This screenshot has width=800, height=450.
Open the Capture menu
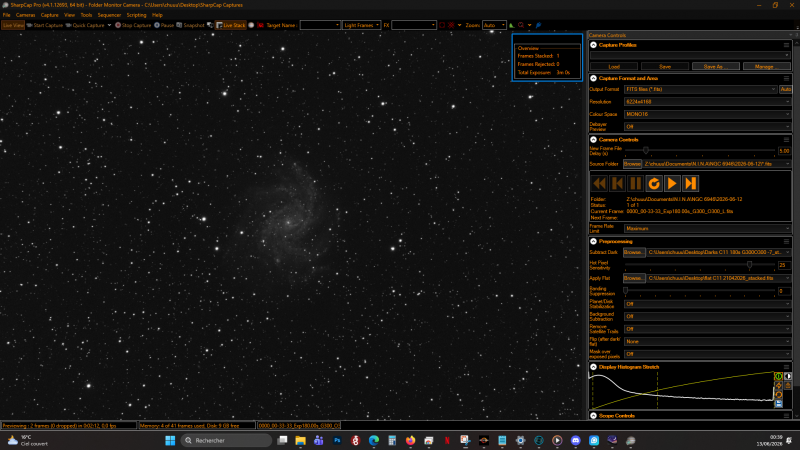[x=49, y=15]
